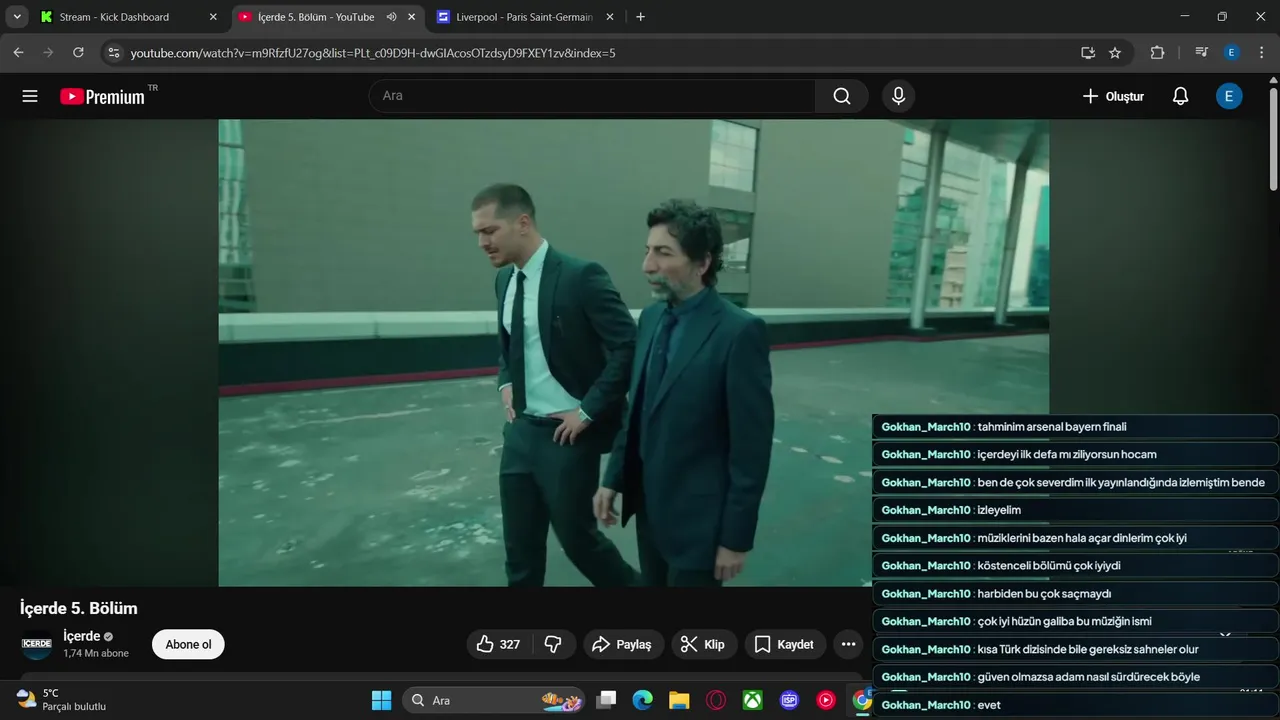Click the Klip clip button
The image size is (1280, 720).
tap(703, 644)
